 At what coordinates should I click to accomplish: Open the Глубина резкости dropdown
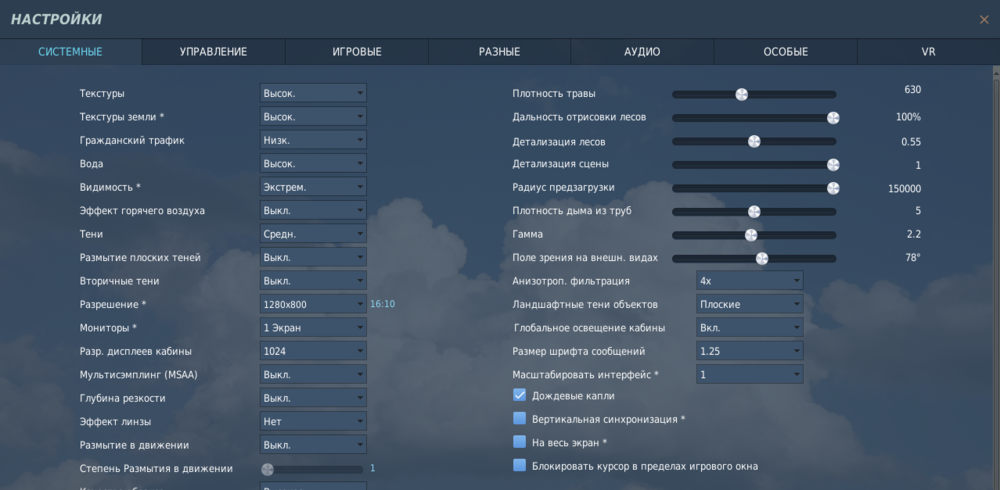[313, 398]
